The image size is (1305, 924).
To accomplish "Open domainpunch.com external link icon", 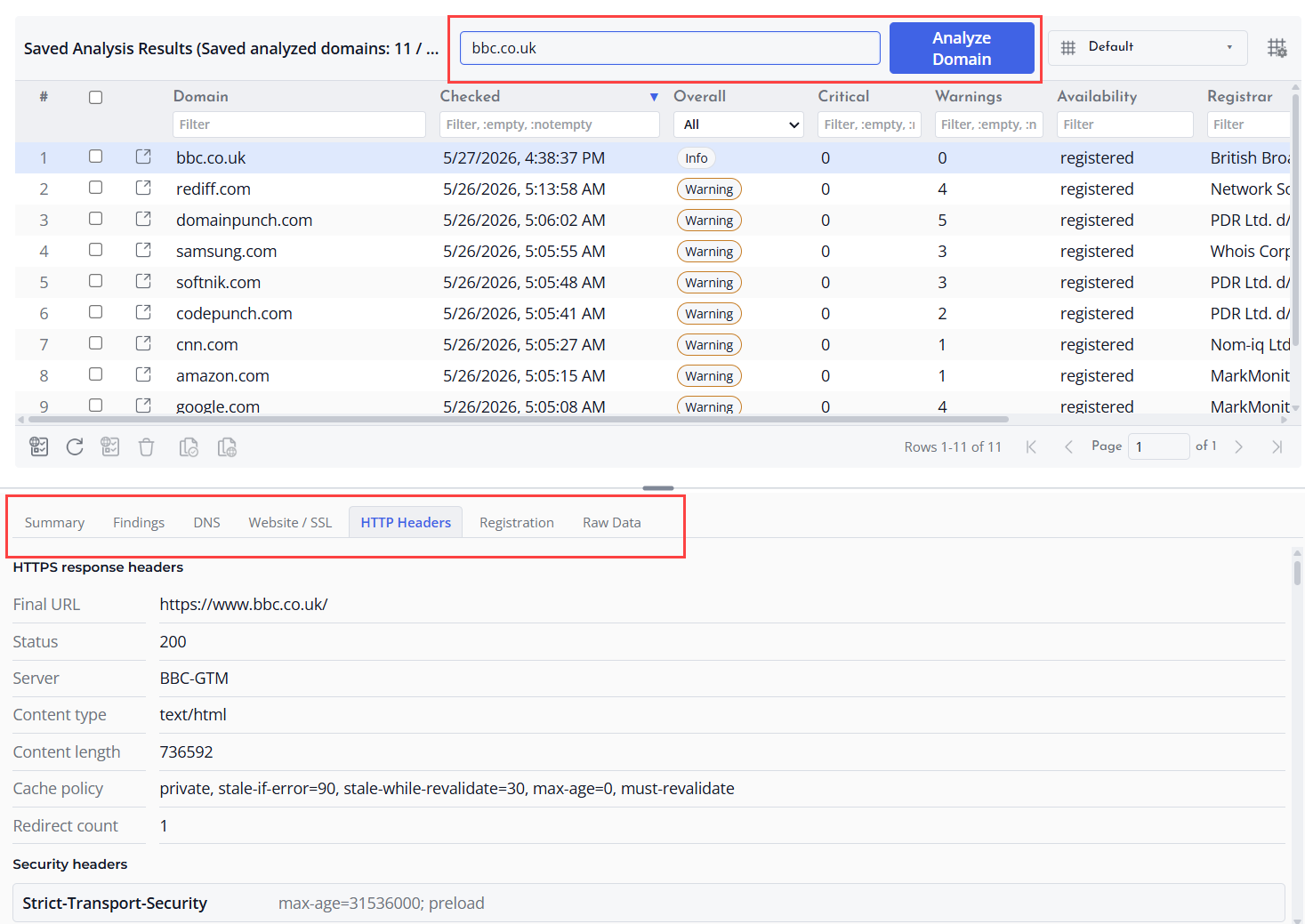I will coord(143,219).
